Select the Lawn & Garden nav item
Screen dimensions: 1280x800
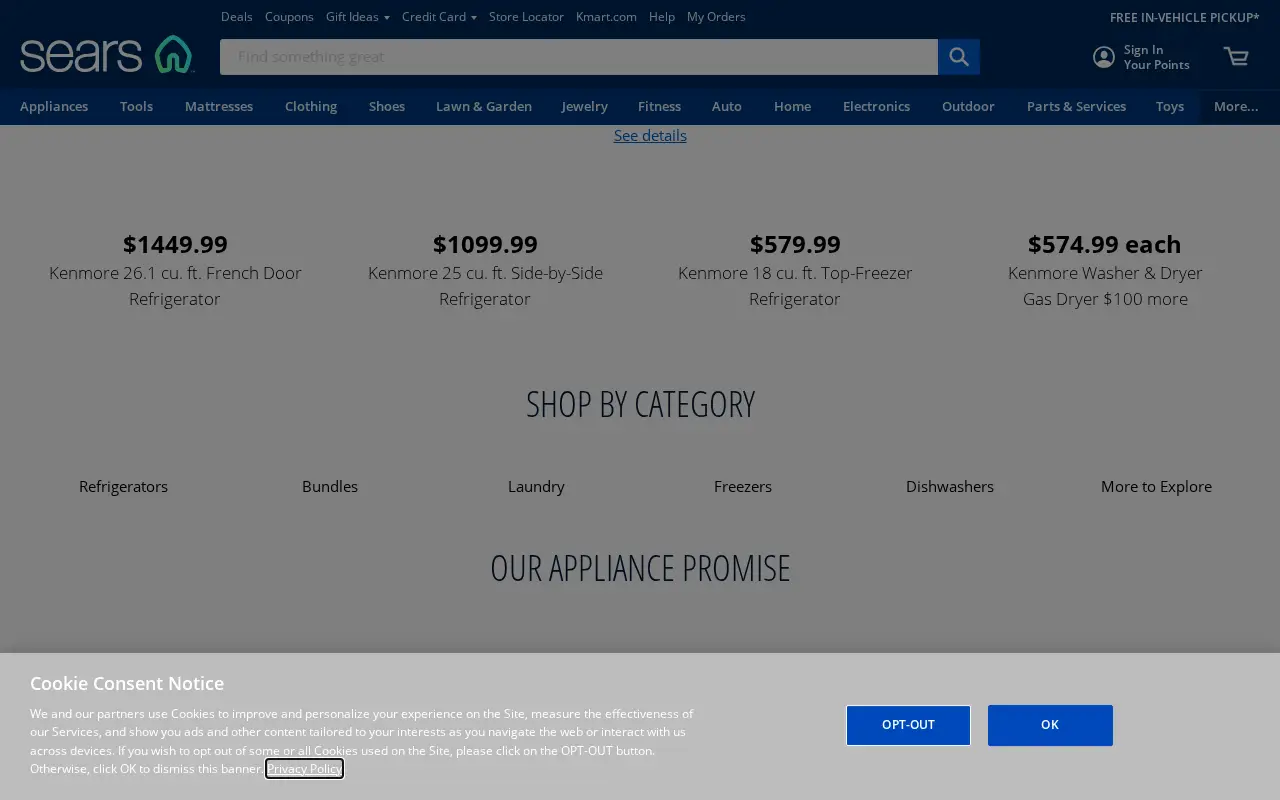[484, 106]
